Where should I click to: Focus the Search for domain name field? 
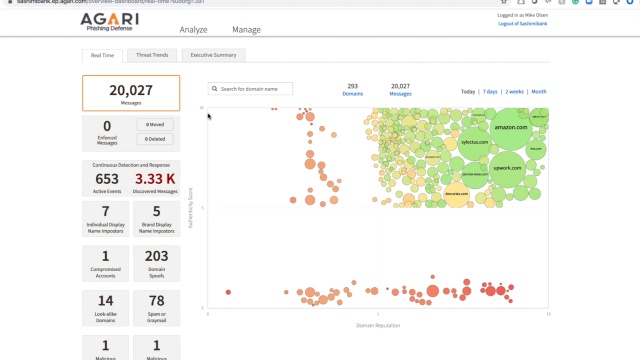pyautogui.click(x=250, y=89)
